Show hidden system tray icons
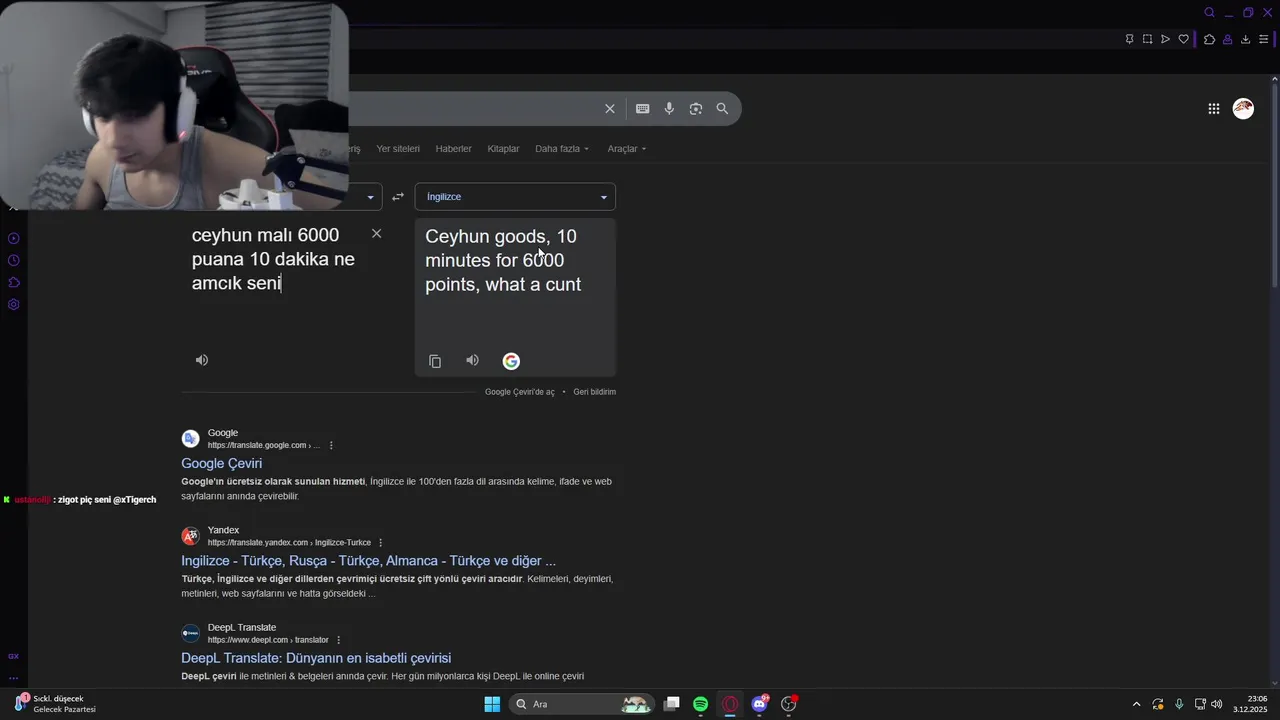 click(1136, 704)
